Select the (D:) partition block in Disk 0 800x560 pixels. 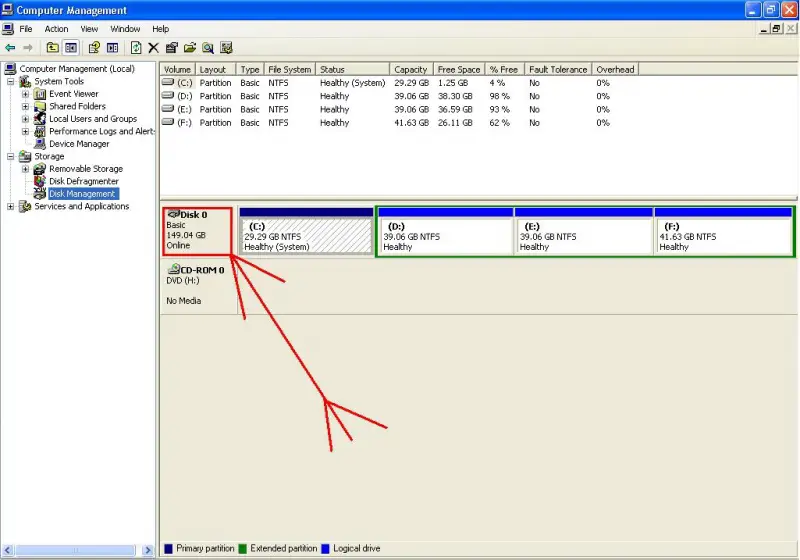pyautogui.click(x=444, y=237)
